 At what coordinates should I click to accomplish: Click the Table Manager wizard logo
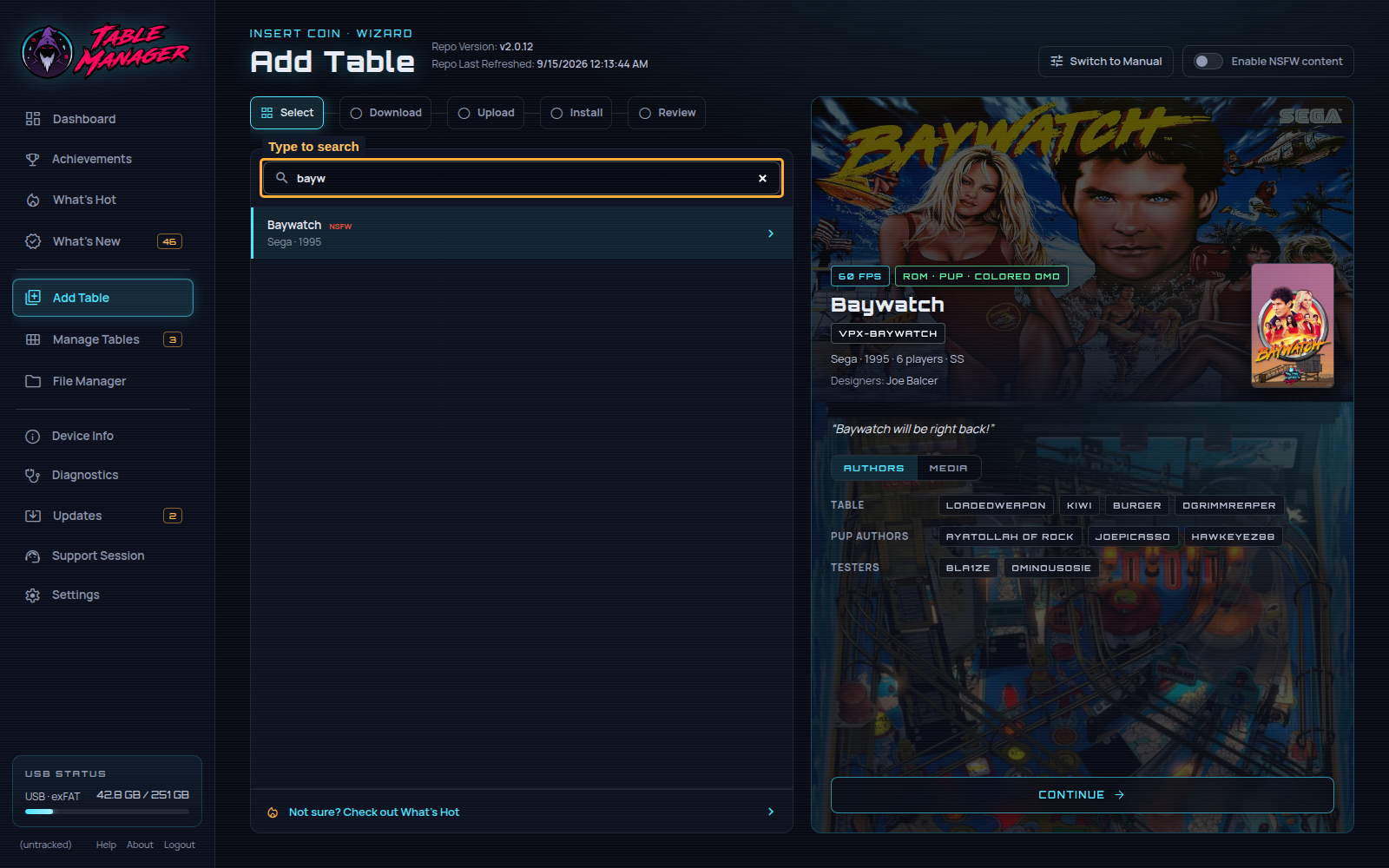tap(105, 51)
